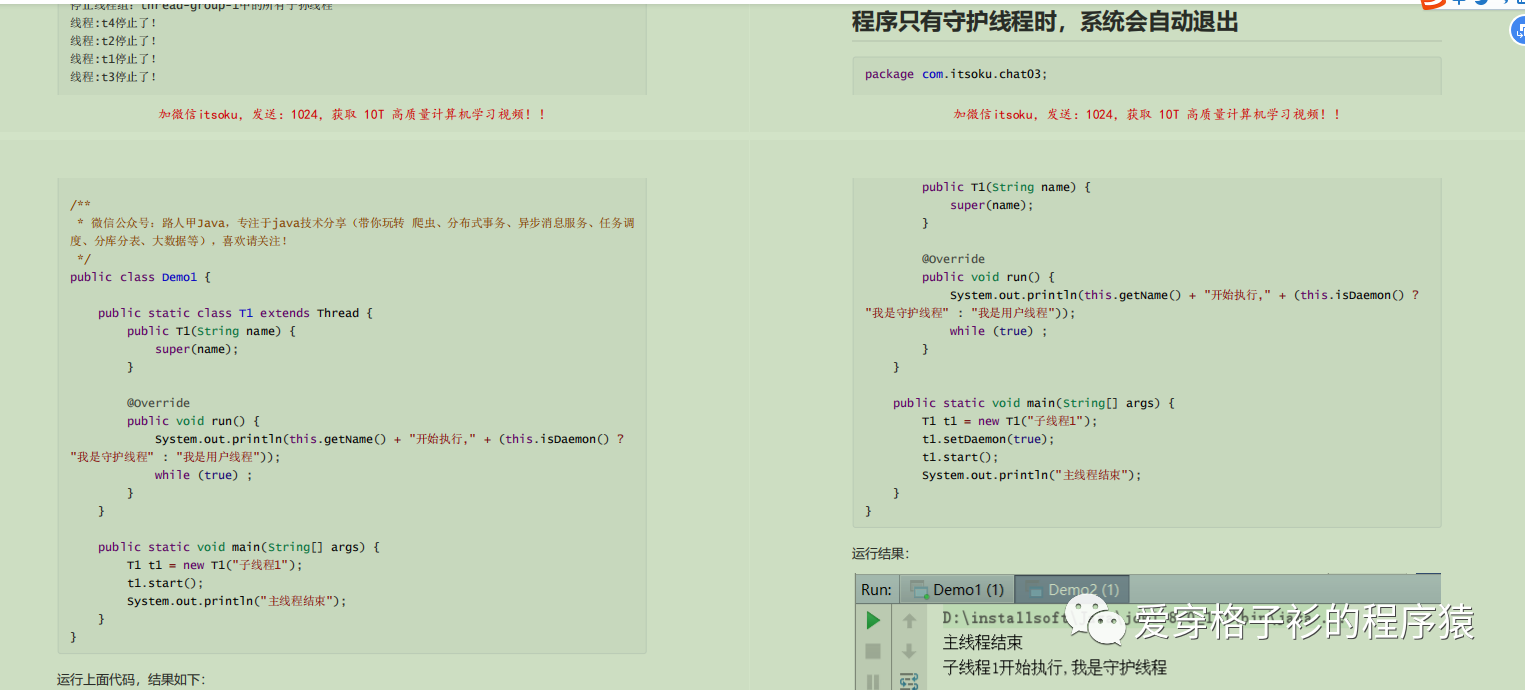Click heading 程序只有守护线程时，系统会自动退出

[1045, 21]
